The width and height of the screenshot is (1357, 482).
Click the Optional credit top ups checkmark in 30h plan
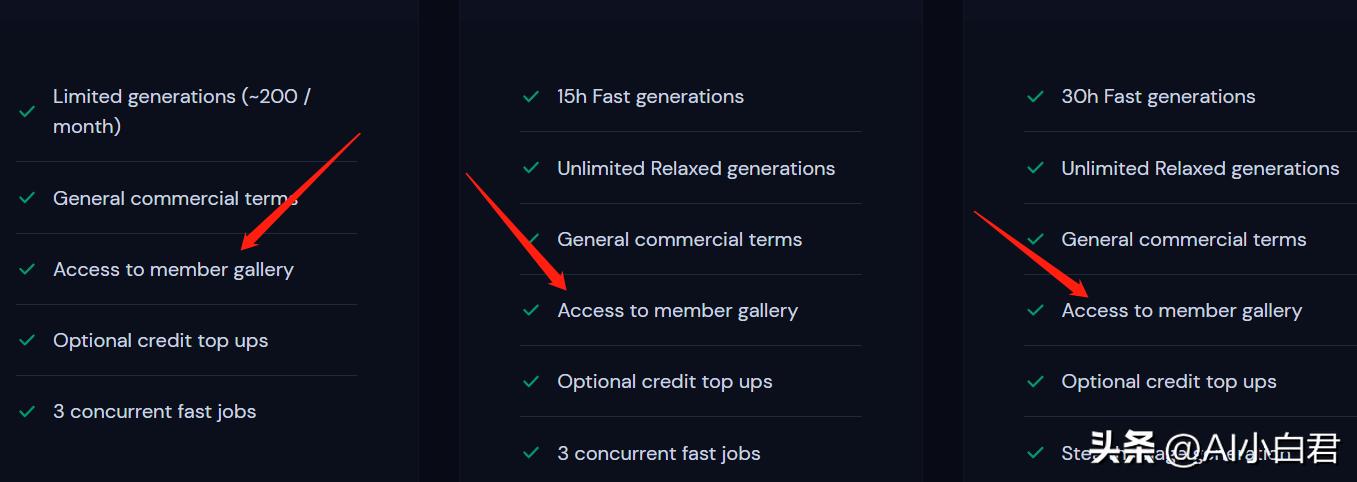click(x=1036, y=381)
